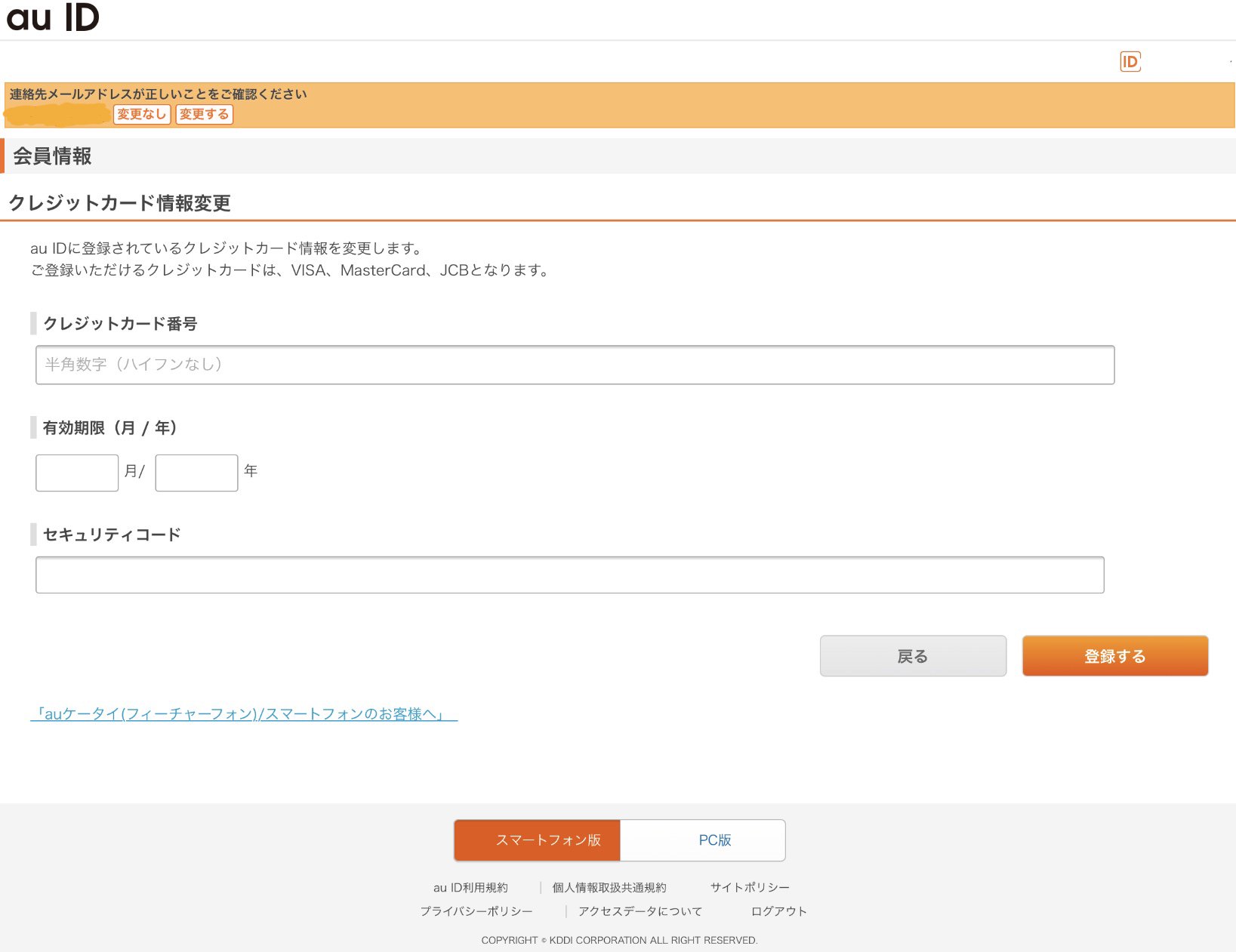Click the 登録する button
Screen dimensions: 1236x952
1115,656
